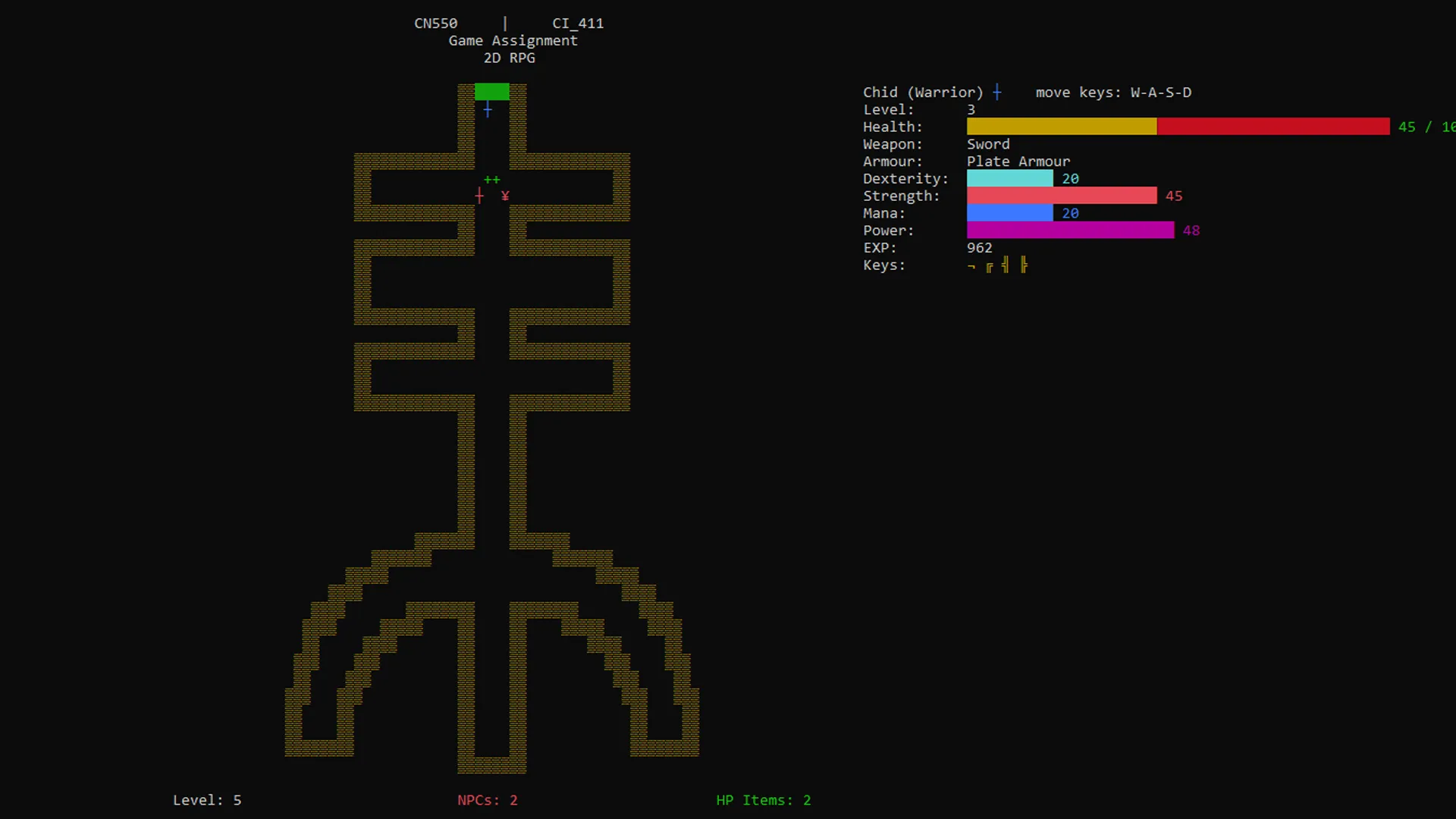
Task: Click the character Level value 3
Action: [x=971, y=110]
